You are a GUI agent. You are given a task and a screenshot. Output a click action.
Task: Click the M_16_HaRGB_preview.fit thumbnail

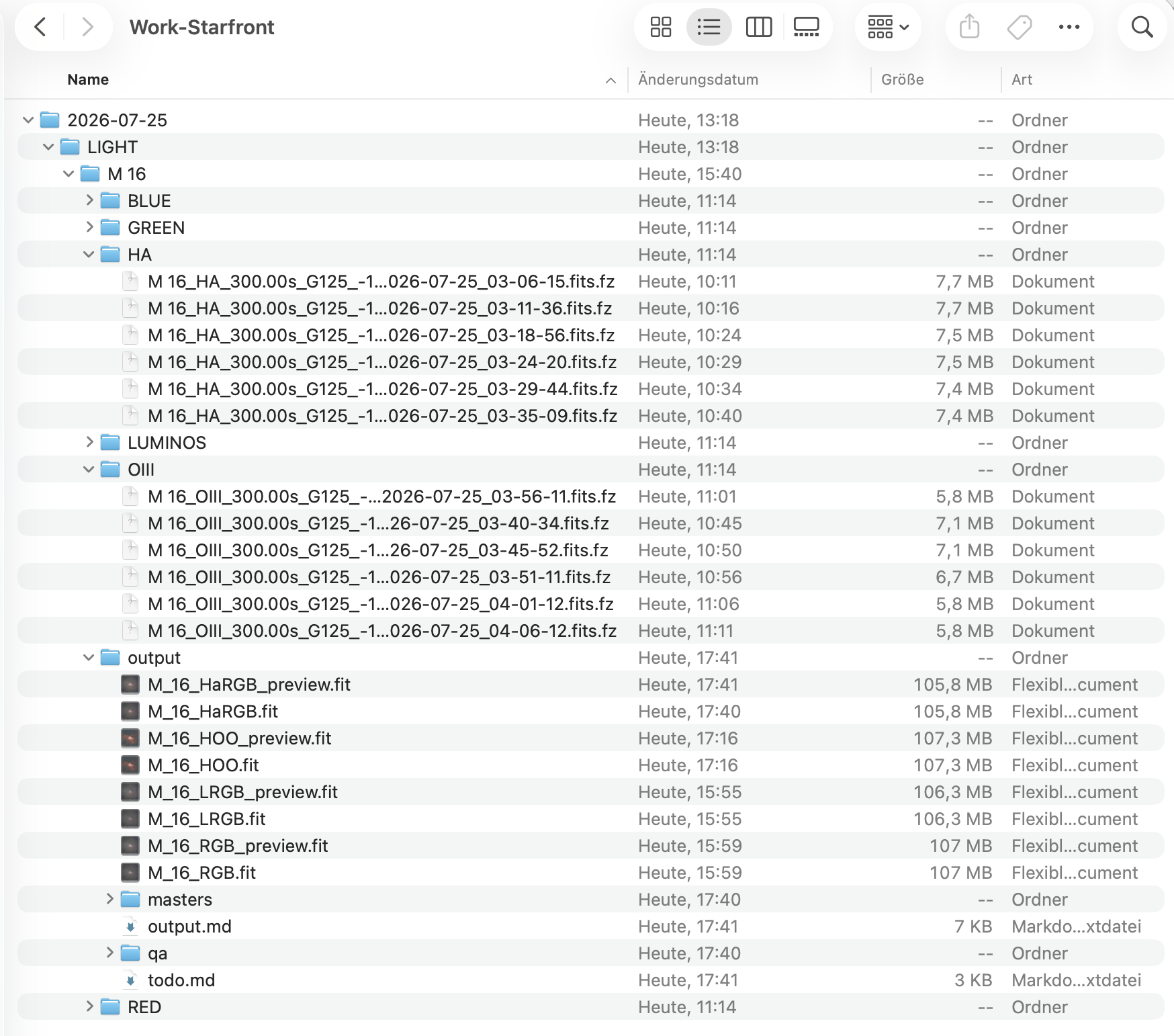tap(130, 685)
